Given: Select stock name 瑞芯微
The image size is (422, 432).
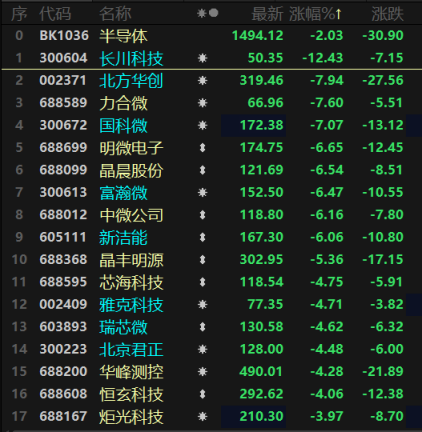Looking at the screenshot, I should click(123, 327).
